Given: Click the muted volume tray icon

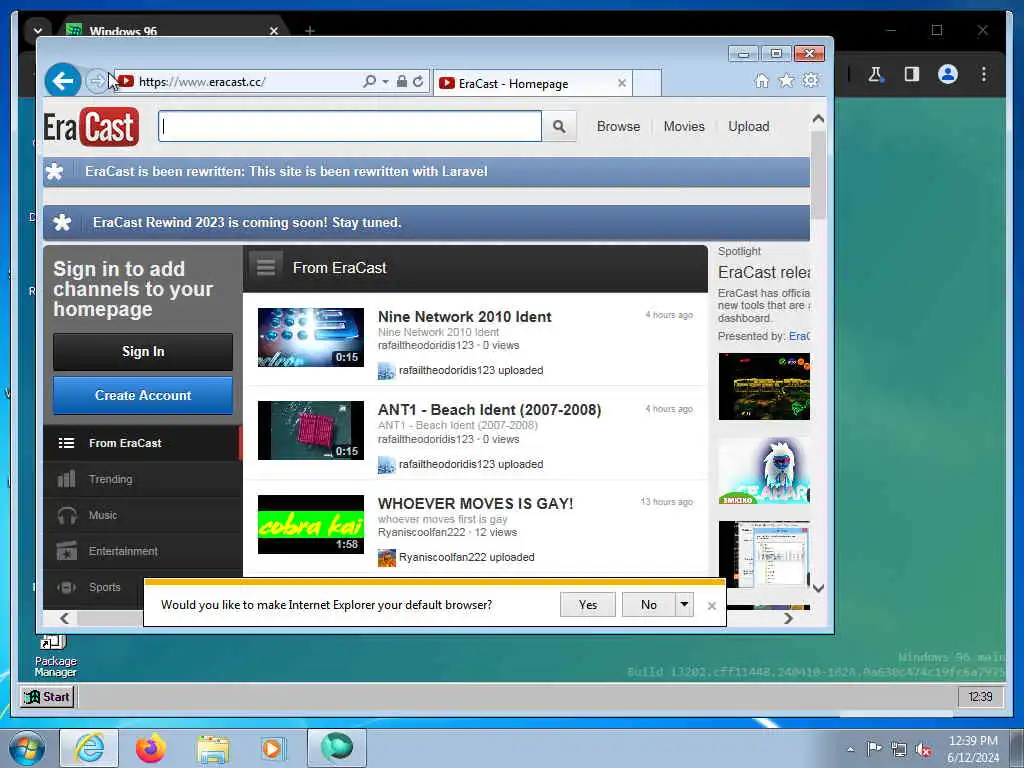Looking at the screenshot, I should point(923,750).
